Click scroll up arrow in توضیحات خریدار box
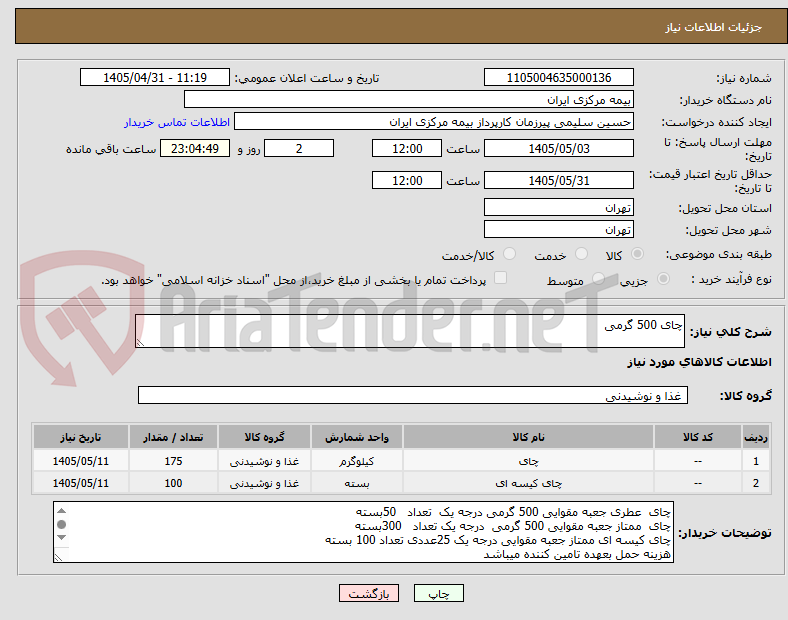The height and width of the screenshot is (620, 788). pyautogui.click(x=61, y=511)
